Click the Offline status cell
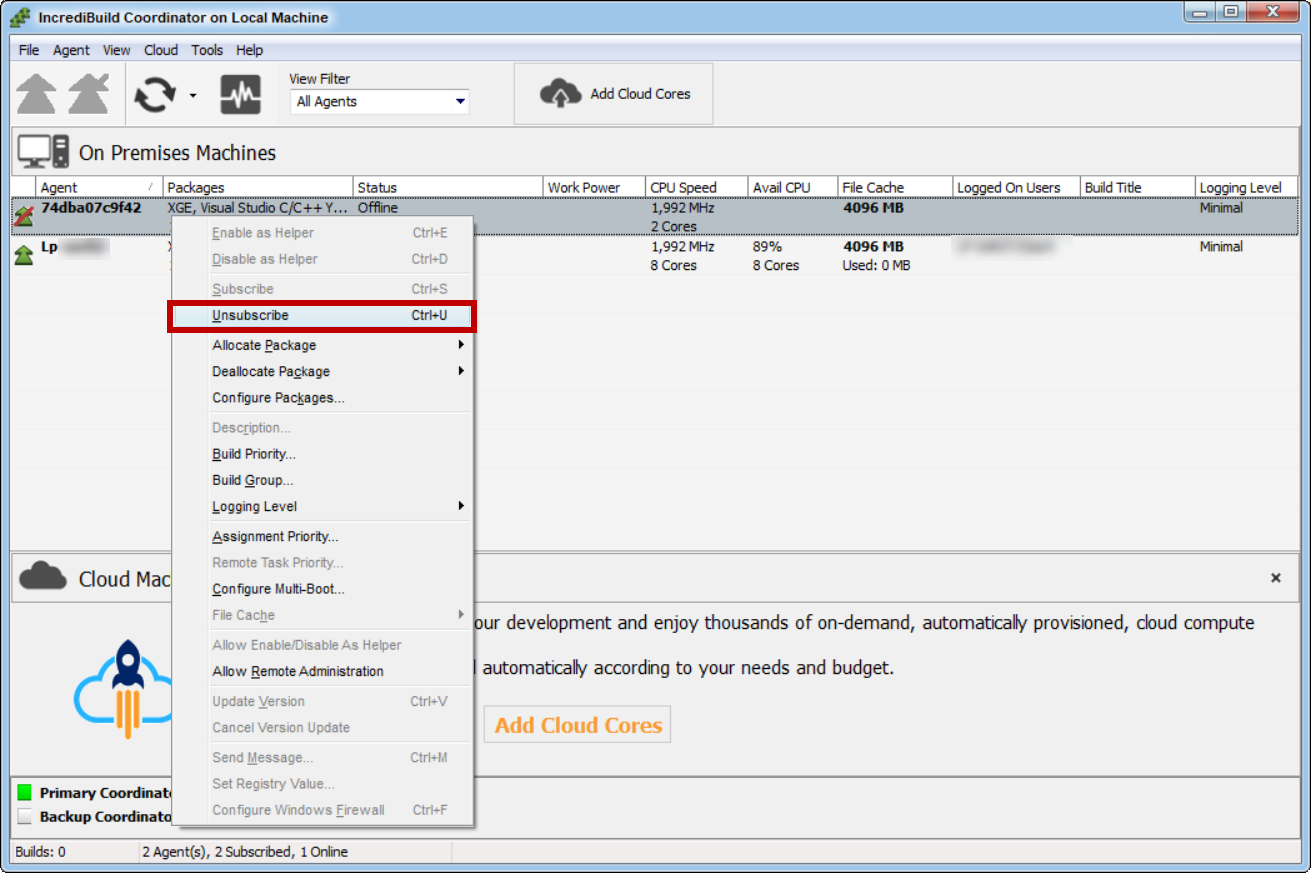Viewport: 1311px width, 873px height. coord(378,208)
